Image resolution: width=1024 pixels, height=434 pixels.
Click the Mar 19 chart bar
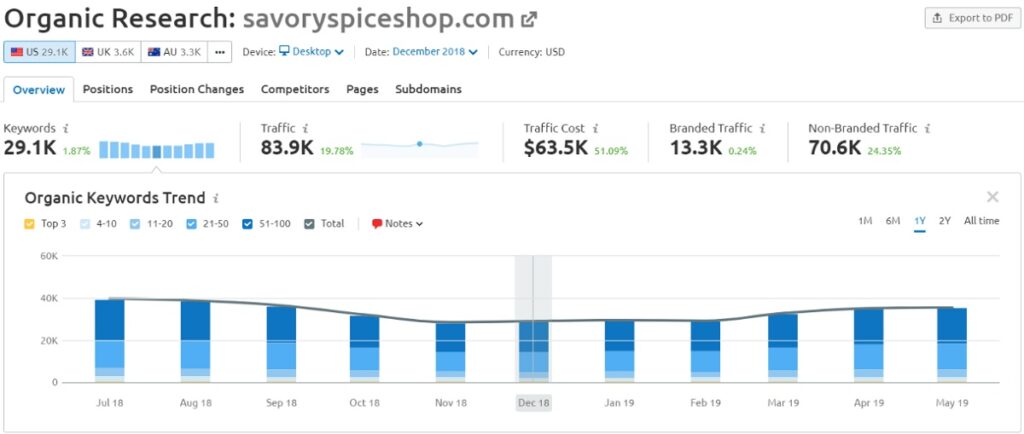tap(783, 348)
